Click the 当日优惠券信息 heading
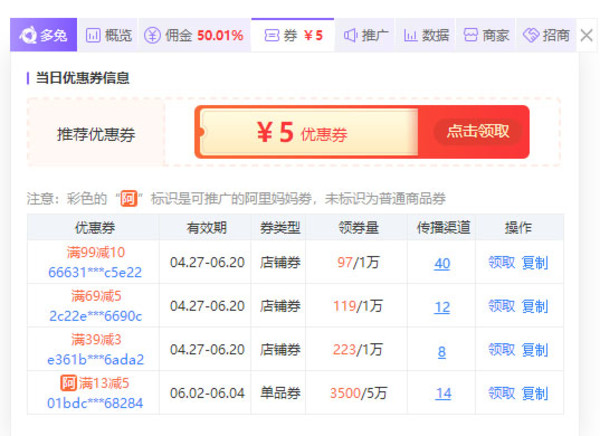This screenshot has width=600, height=436. pyautogui.click(x=82, y=78)
